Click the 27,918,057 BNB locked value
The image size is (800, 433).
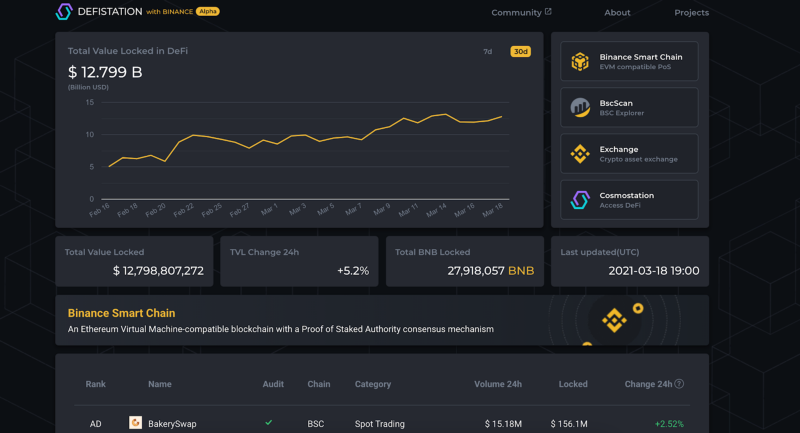491,271
